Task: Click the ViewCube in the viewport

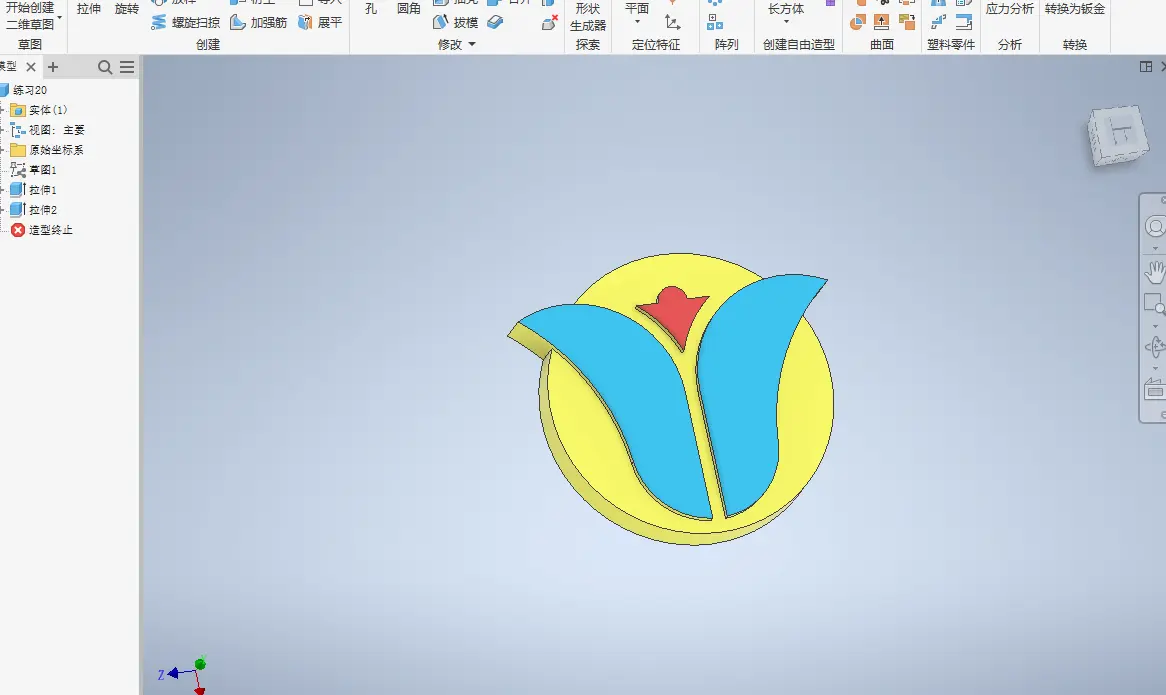Action: (1116, 135)
